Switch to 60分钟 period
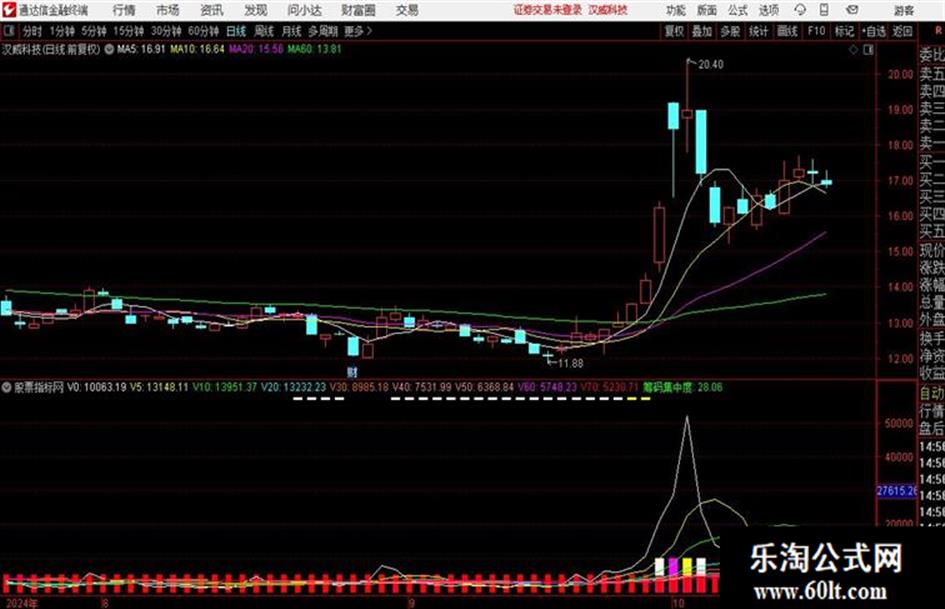945x609 pixels. pos(203,31)
